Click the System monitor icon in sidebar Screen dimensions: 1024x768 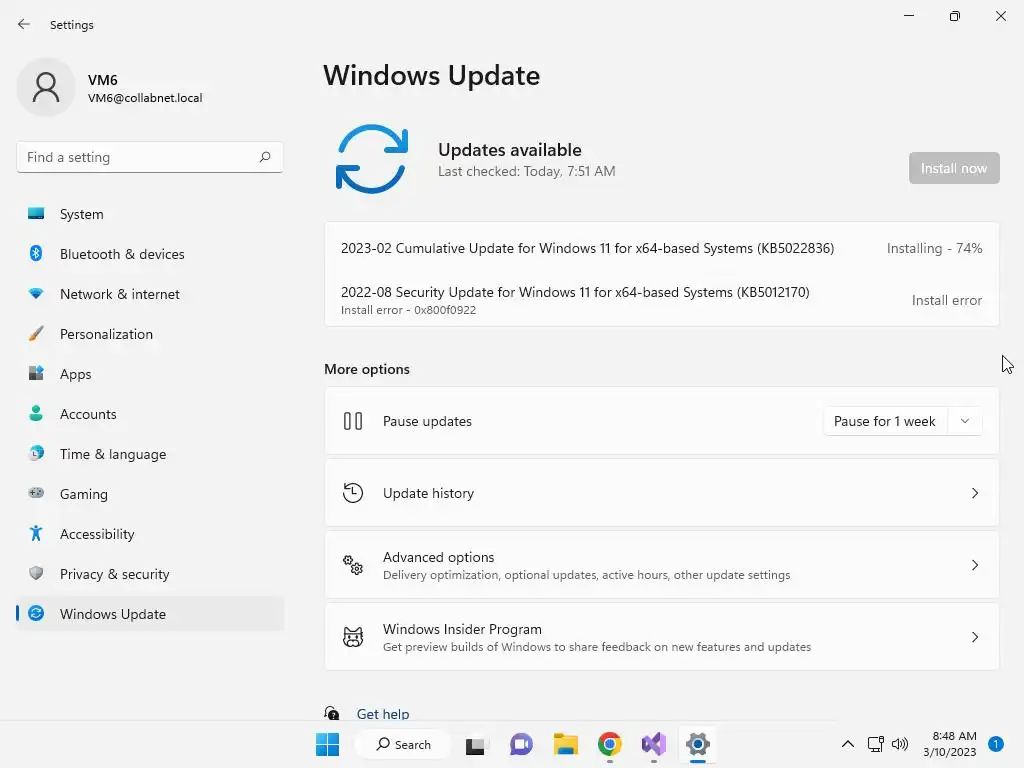36,214
